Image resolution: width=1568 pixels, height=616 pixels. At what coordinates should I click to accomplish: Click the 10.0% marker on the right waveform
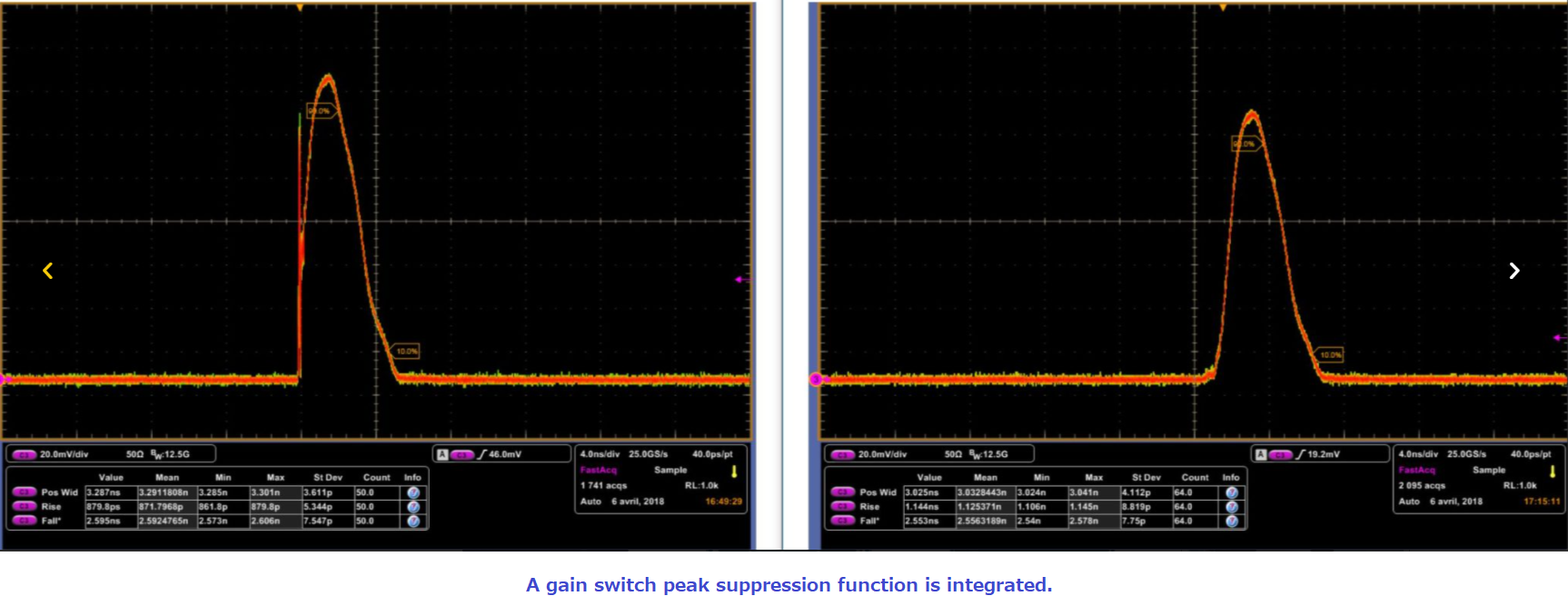[1330, 355]
